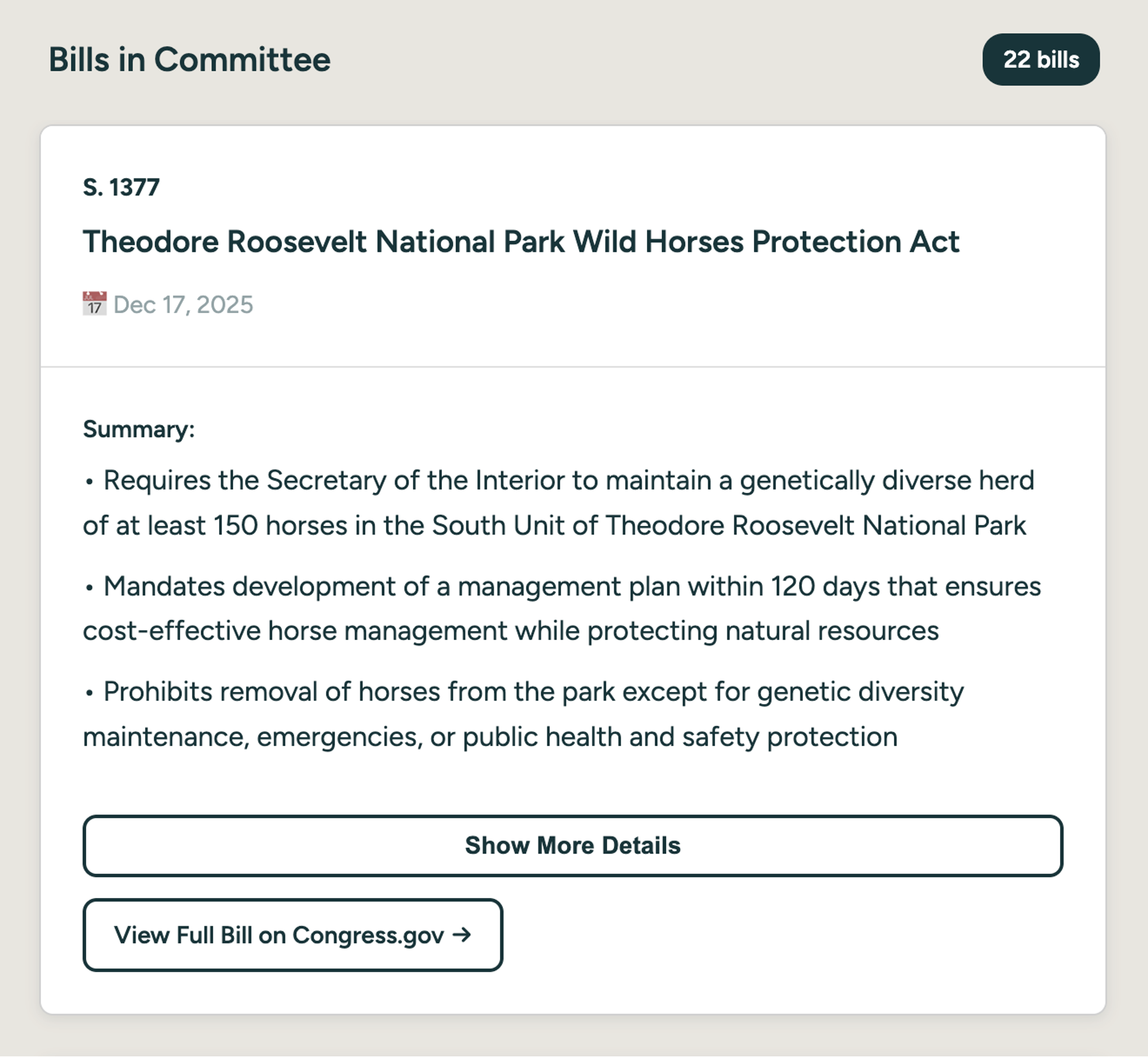The height and width of the screenshot is (1058, 1148).
Task: Click the bill card header area
Action: [x=573, y=246]
